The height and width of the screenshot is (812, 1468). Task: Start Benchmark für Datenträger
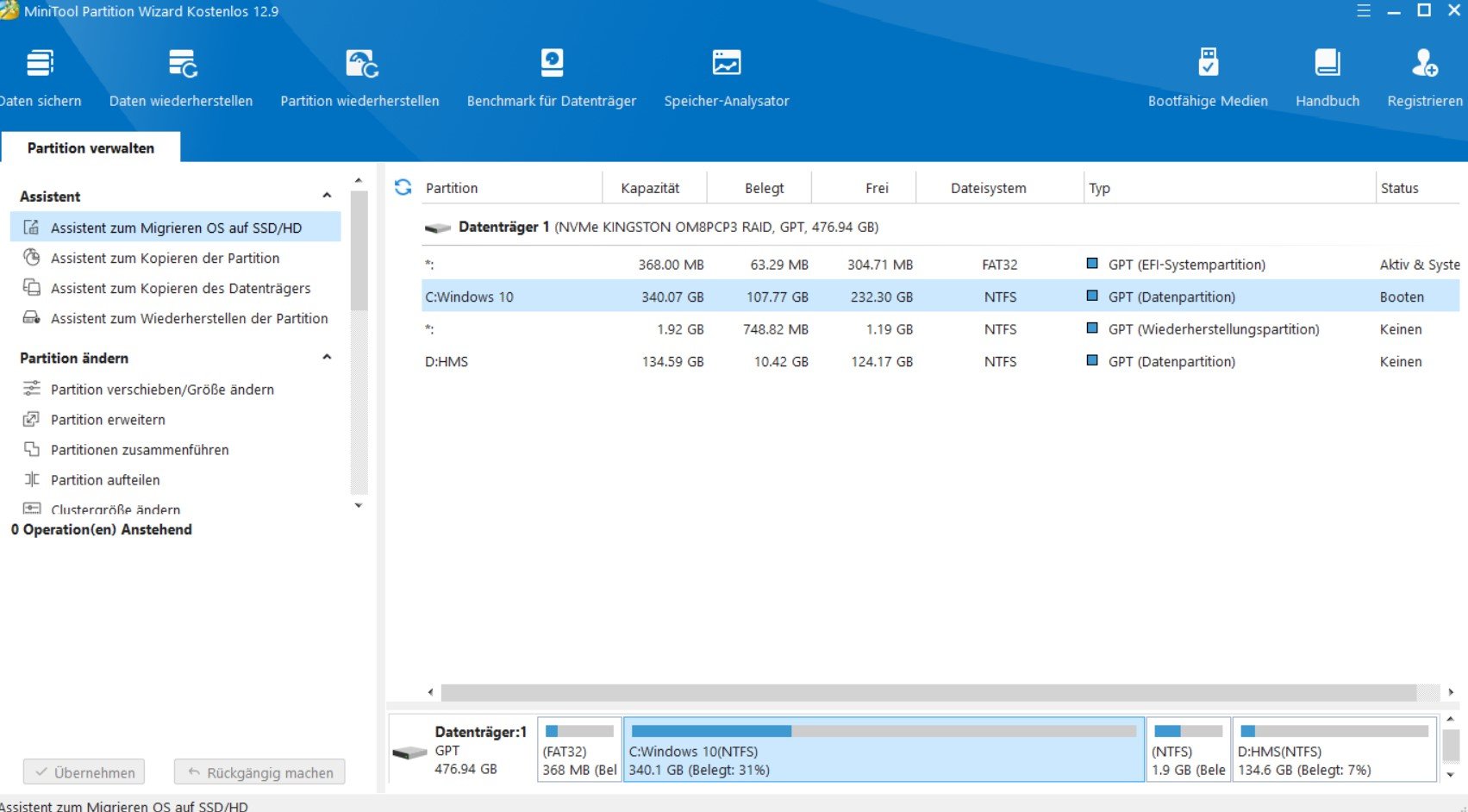click(552, 78)
